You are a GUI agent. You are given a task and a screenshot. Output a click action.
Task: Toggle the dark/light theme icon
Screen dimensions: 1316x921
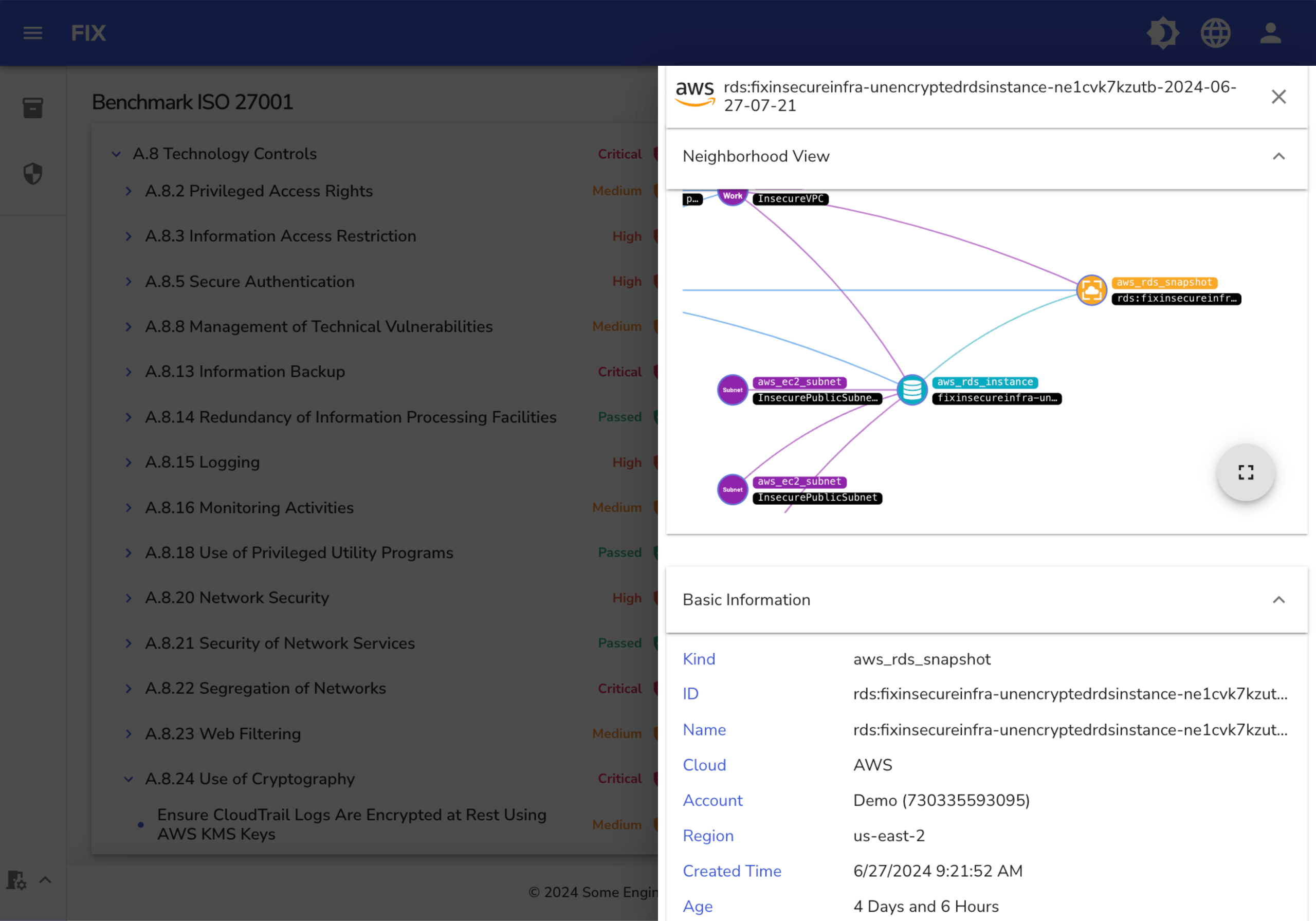click(1162, 33)
